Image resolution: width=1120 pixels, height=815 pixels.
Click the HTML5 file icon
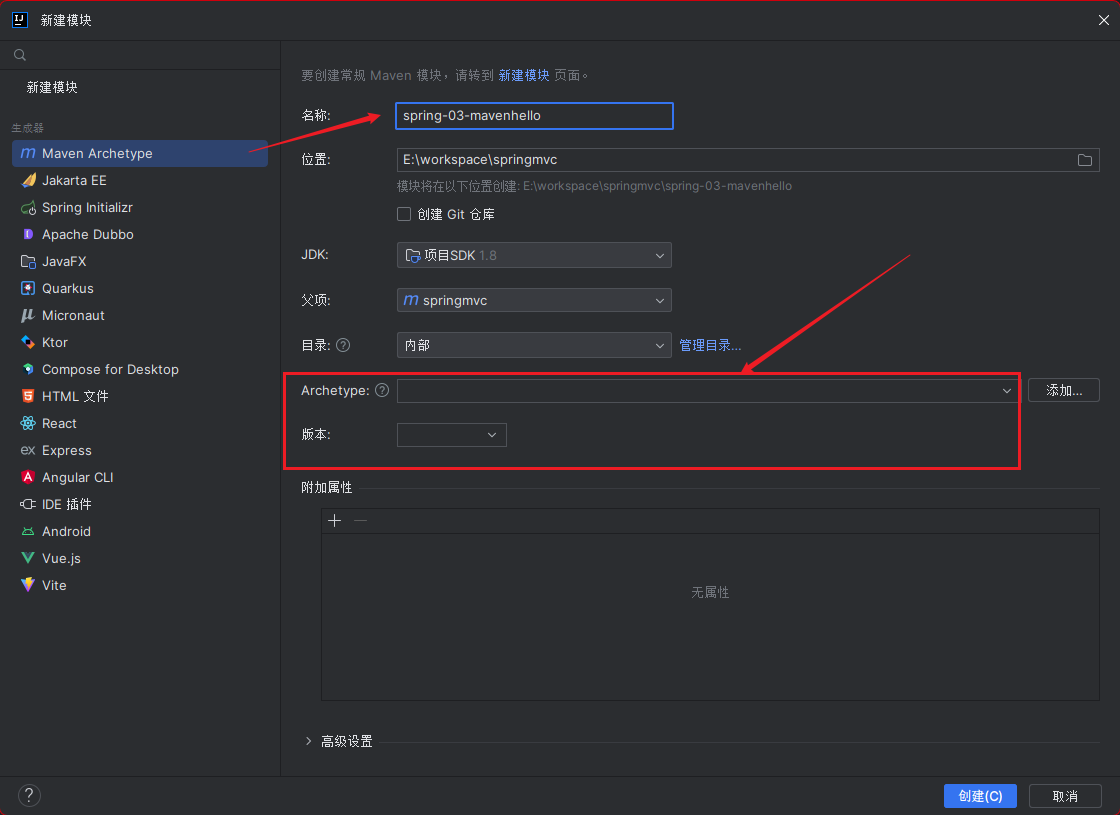[28, 396]
